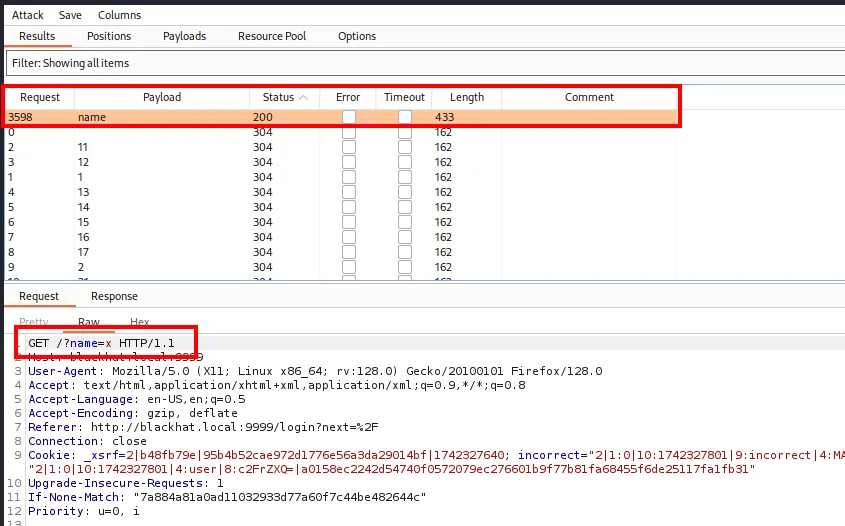Toggle Error checkbox for payload 17 row
The height and width of the screenshot is (526, 845).
[x=349, y=253]
